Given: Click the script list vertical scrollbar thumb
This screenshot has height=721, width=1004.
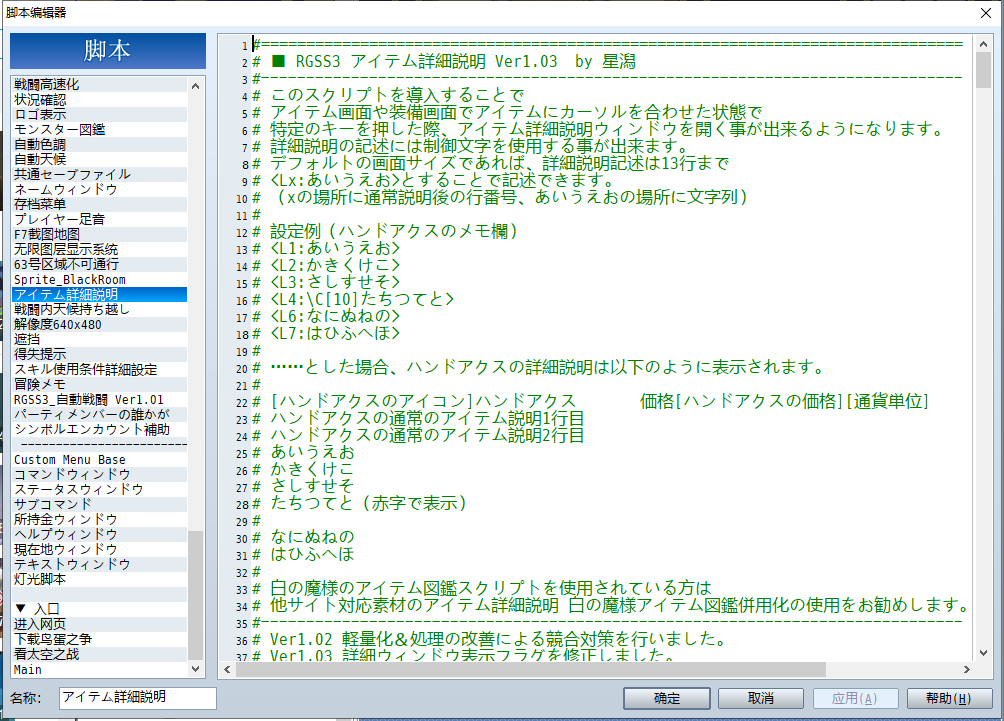Looking at the screenshot, I should pos(196,594).
